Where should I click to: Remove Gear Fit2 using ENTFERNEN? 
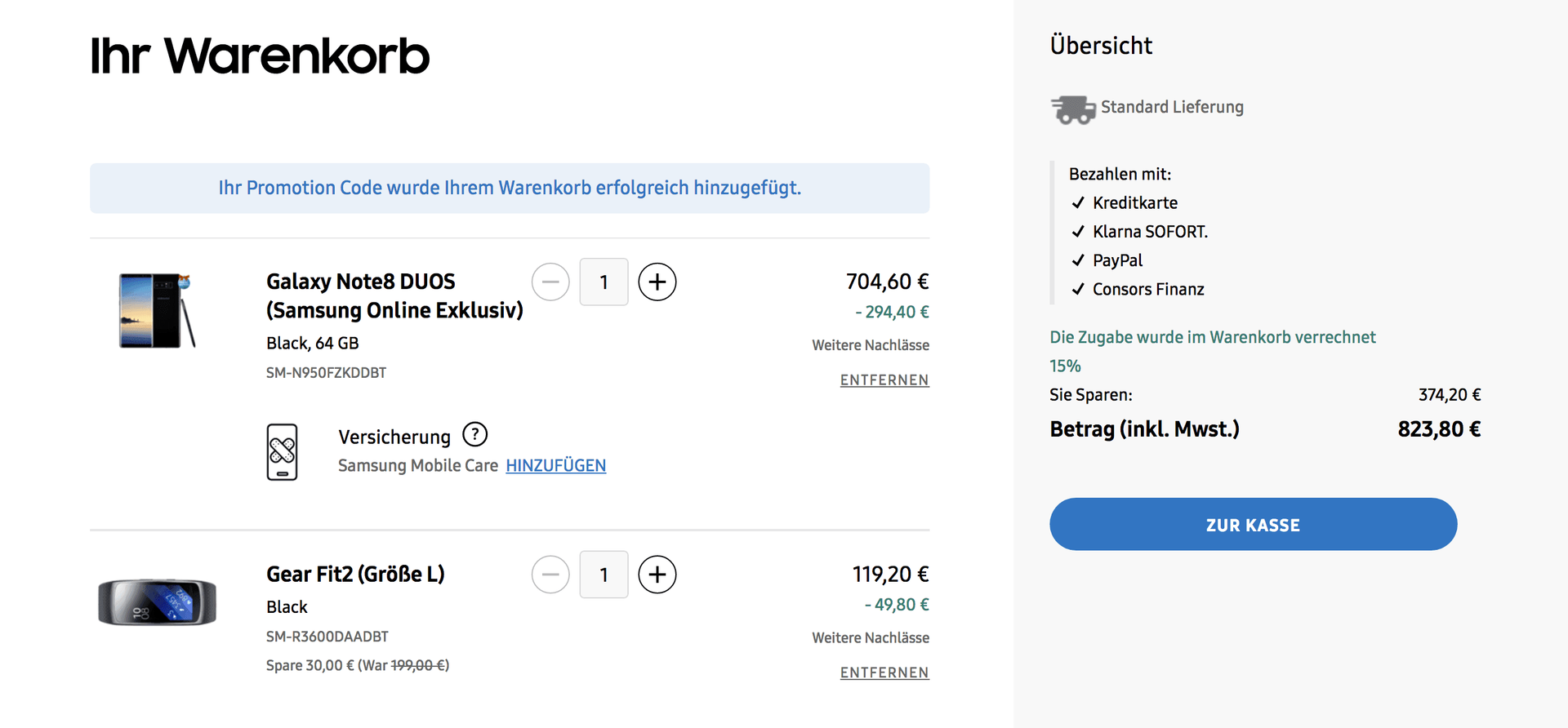pyautogui.click(x=884, y=673)
